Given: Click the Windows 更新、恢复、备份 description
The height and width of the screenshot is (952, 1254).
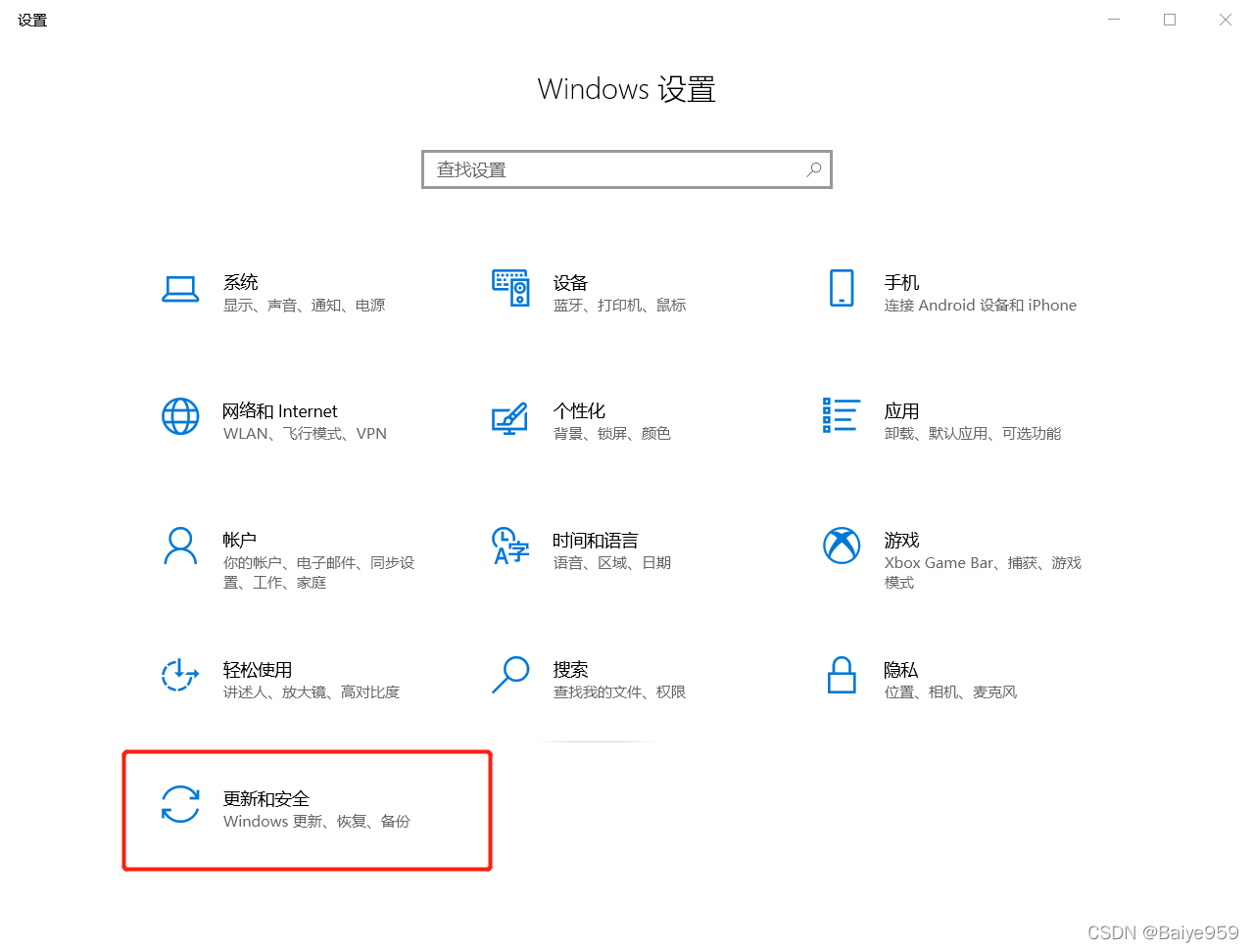Looking at the screenshot, I should click(x=317, y=822).
